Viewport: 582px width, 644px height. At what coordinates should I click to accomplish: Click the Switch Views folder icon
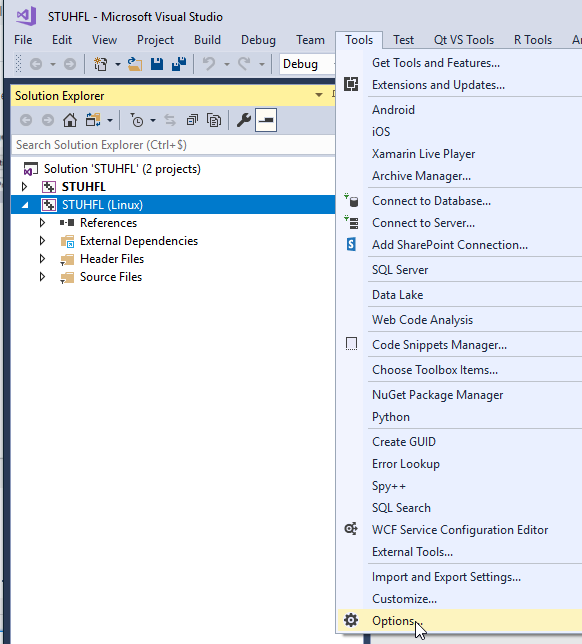point(93,120)
